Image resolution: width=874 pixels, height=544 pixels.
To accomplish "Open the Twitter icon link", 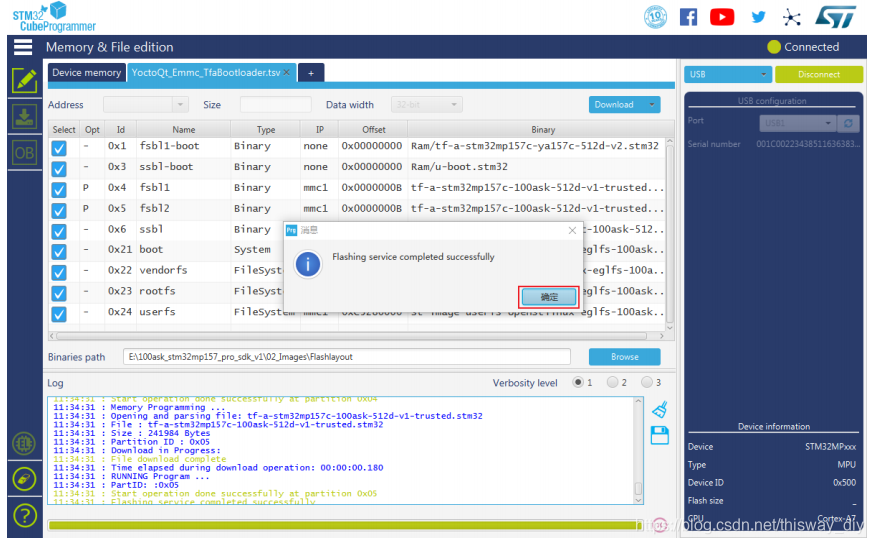I will (759, 17).
